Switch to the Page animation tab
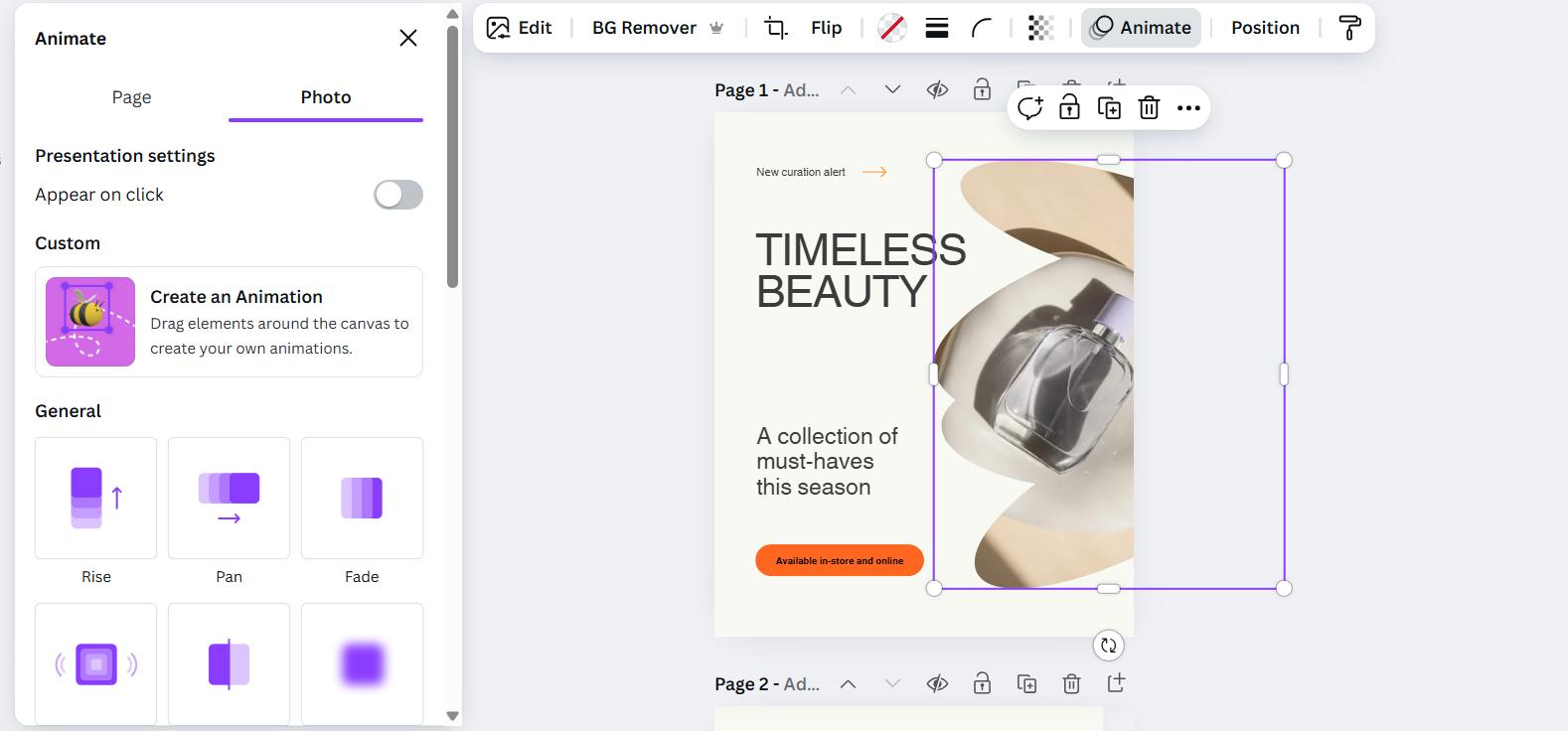The image size is (1568, 731). point(131,97)
